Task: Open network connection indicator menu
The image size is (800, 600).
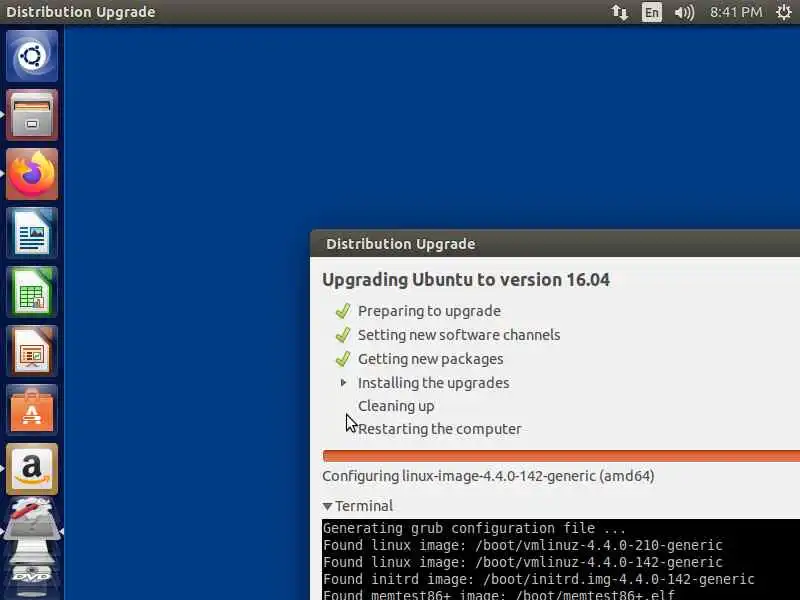Action: pyautogui.click(x=620, y=12)
